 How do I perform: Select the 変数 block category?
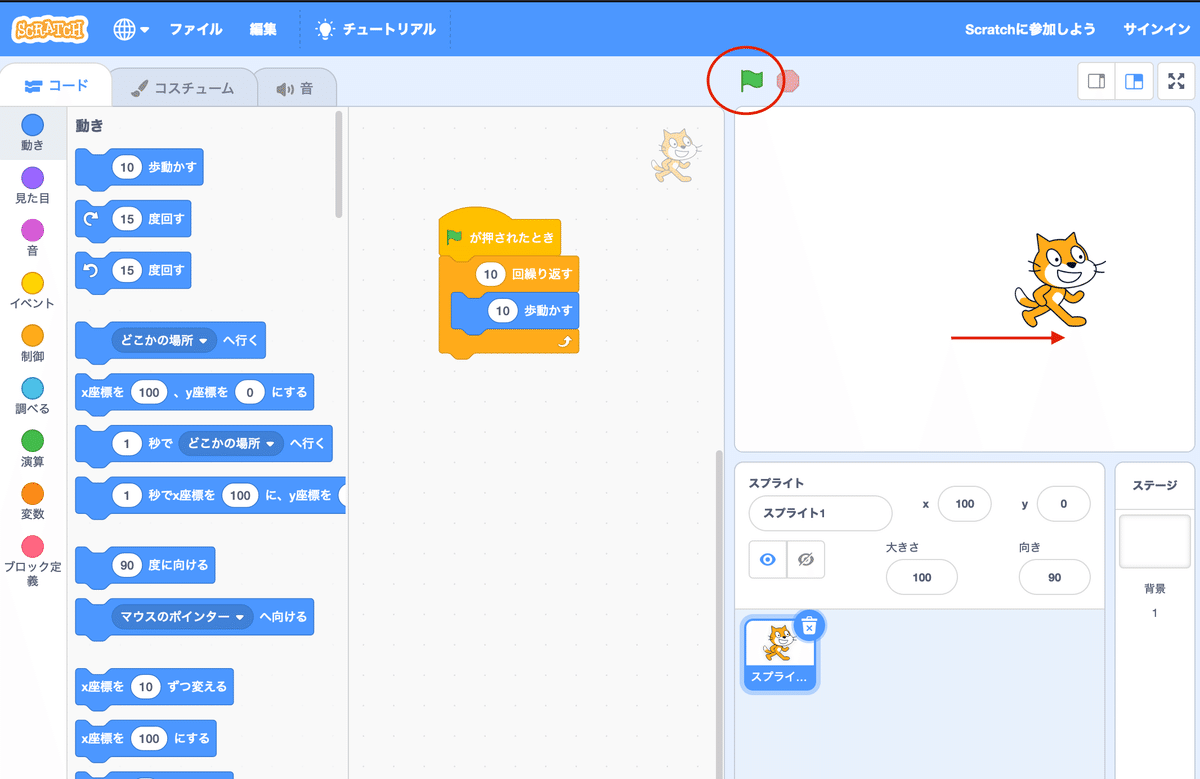pos(32,501)
